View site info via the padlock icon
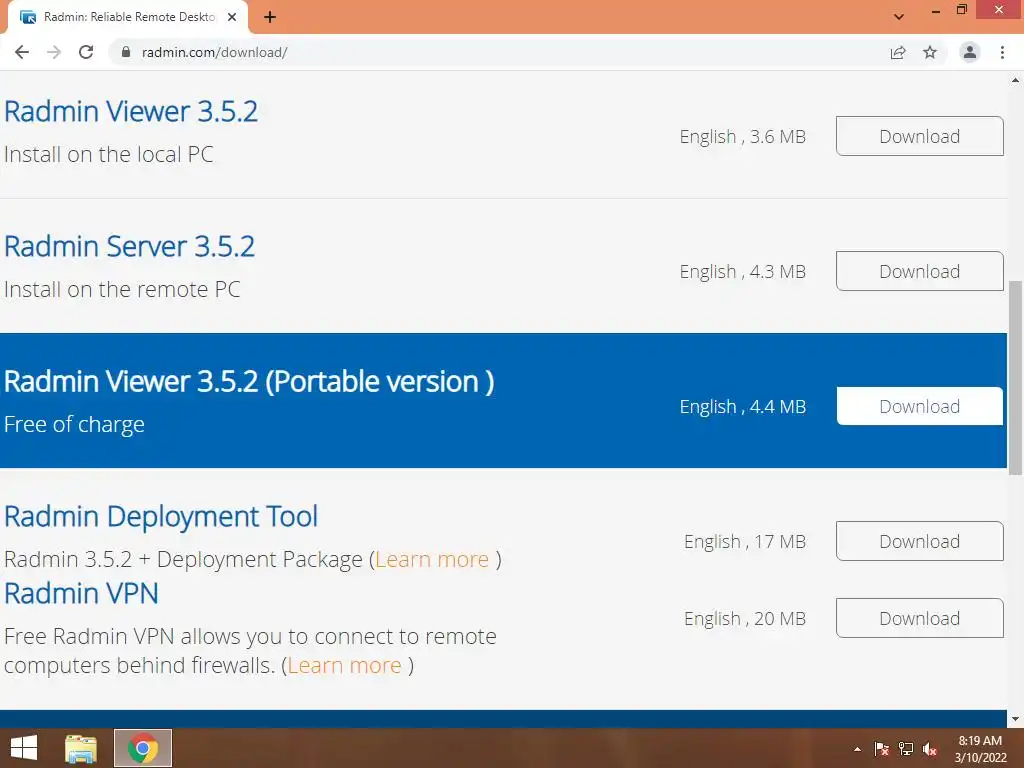Screen dimensions: 1024x768 coord(126,52)
